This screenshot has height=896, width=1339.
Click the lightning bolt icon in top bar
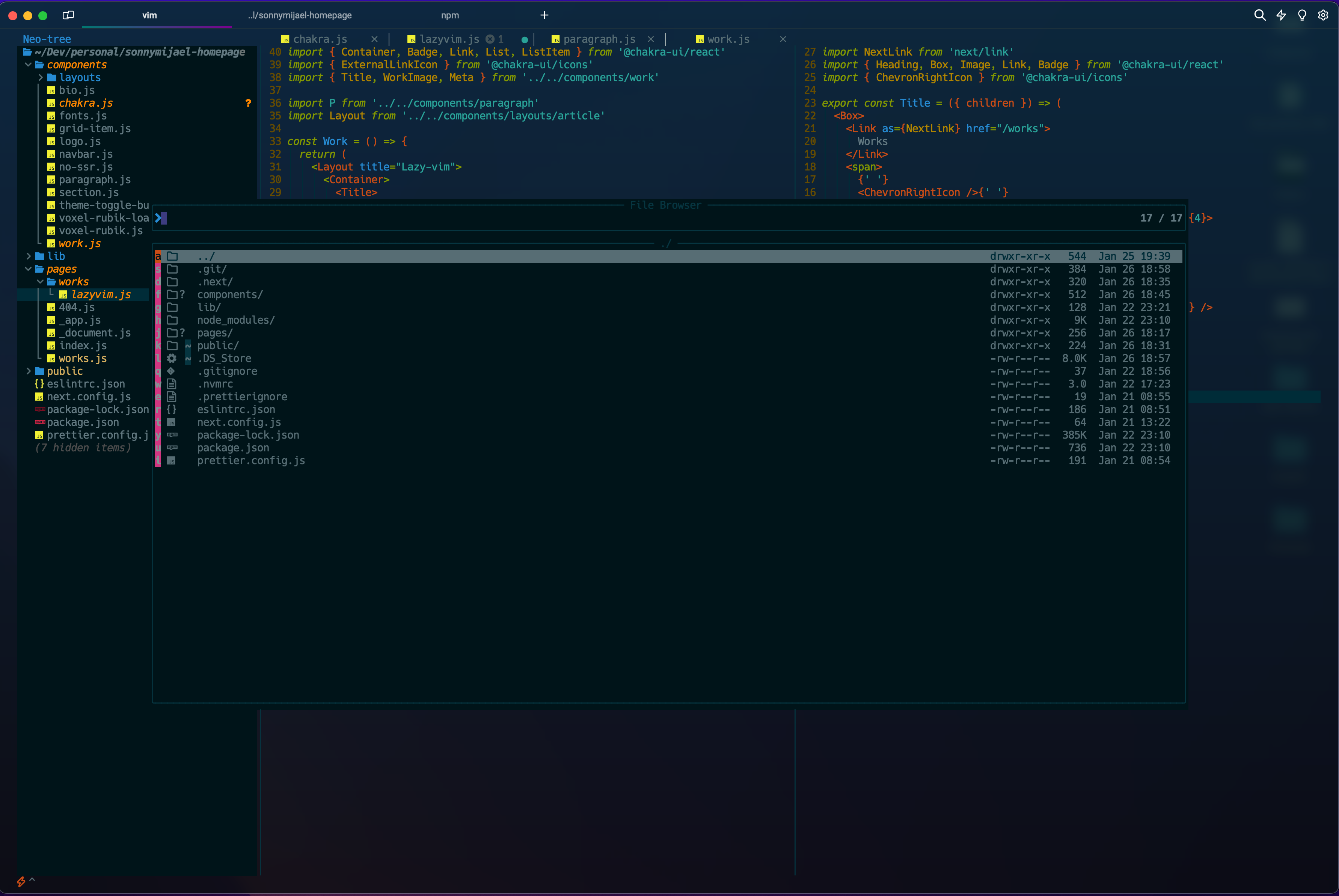[1281, 15]
